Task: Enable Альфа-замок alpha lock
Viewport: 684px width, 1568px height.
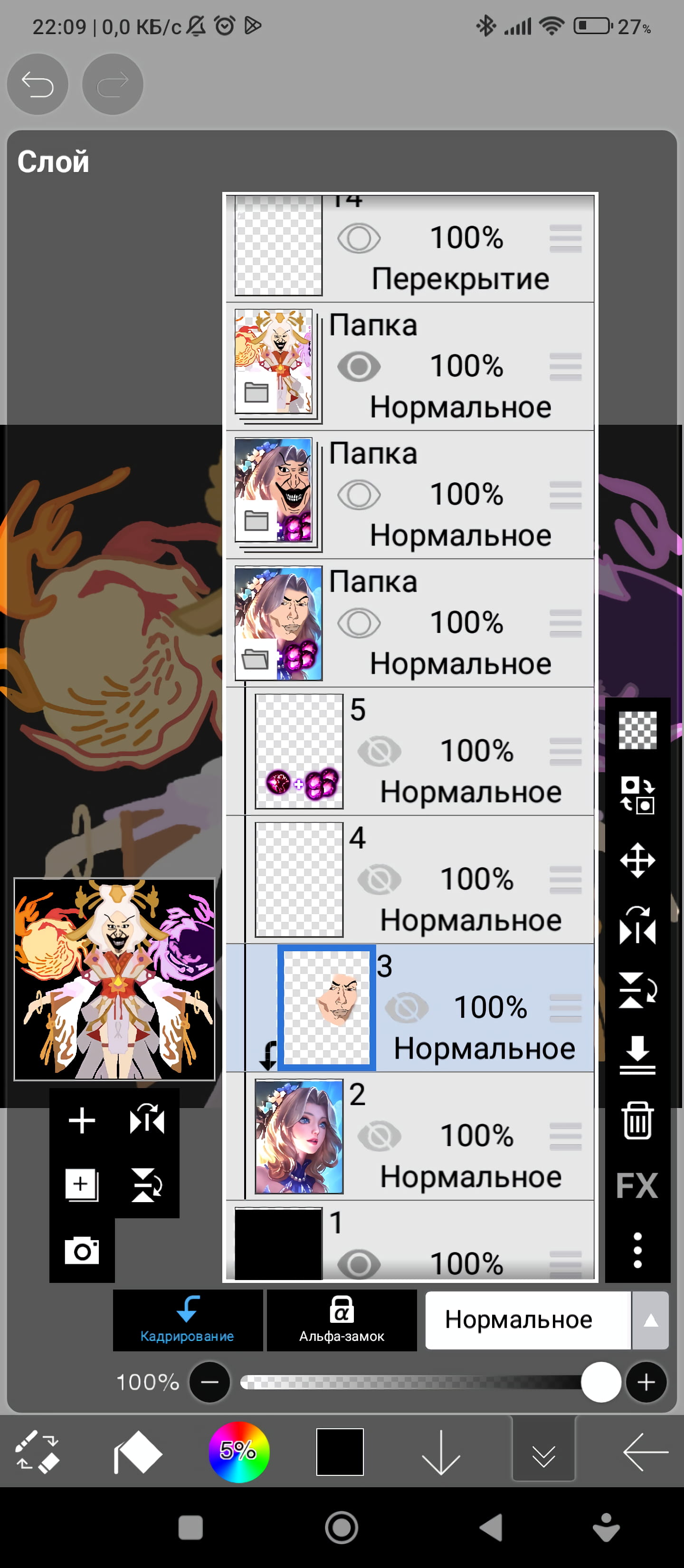Action: pyautogui.click(x=342, y=1319)
